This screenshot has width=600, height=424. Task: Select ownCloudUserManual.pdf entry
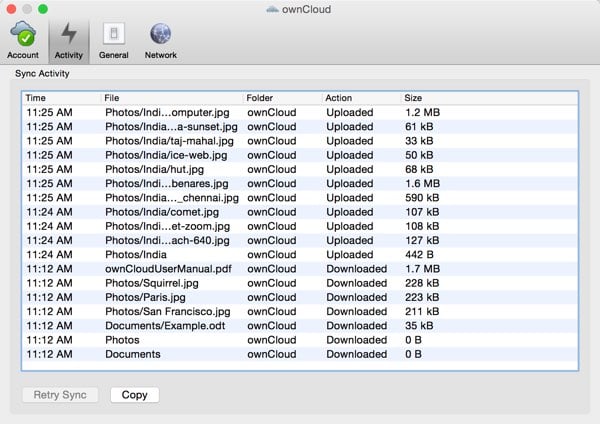(168, 269)
